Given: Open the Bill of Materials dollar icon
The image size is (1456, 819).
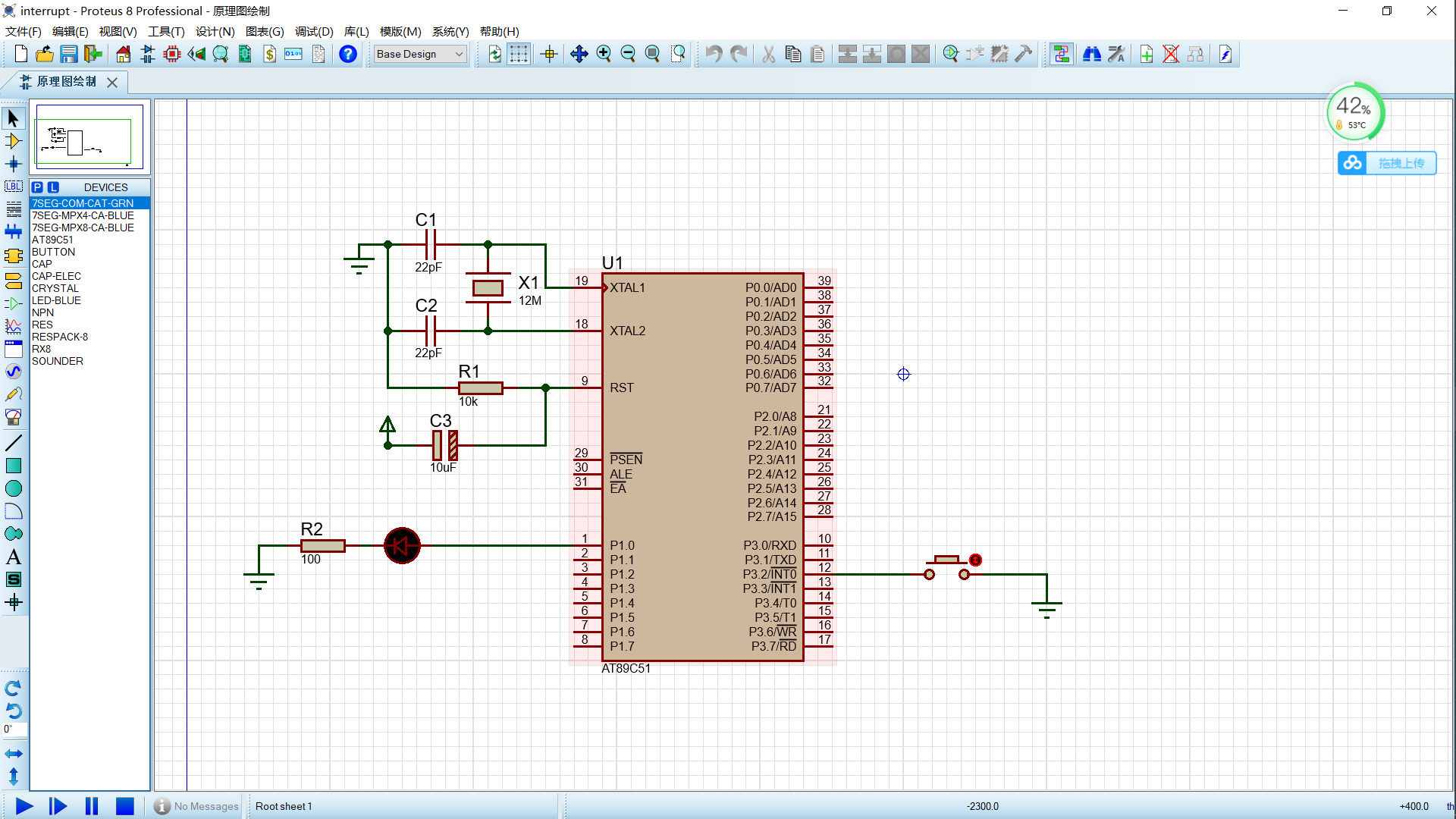Looking at the screenshot, I should coord(269,54).
